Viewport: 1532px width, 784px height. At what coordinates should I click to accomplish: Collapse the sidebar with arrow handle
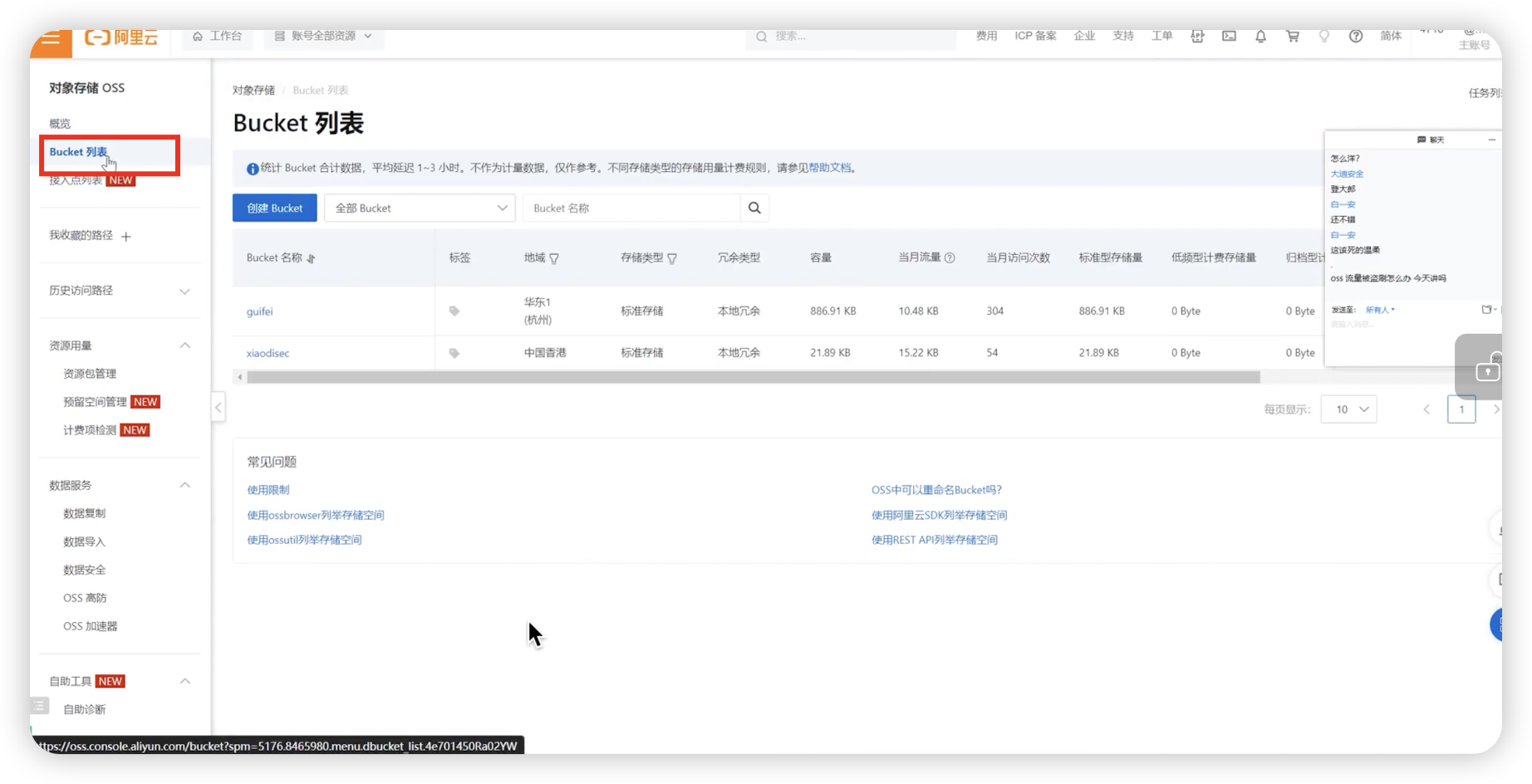coord(219,408)
